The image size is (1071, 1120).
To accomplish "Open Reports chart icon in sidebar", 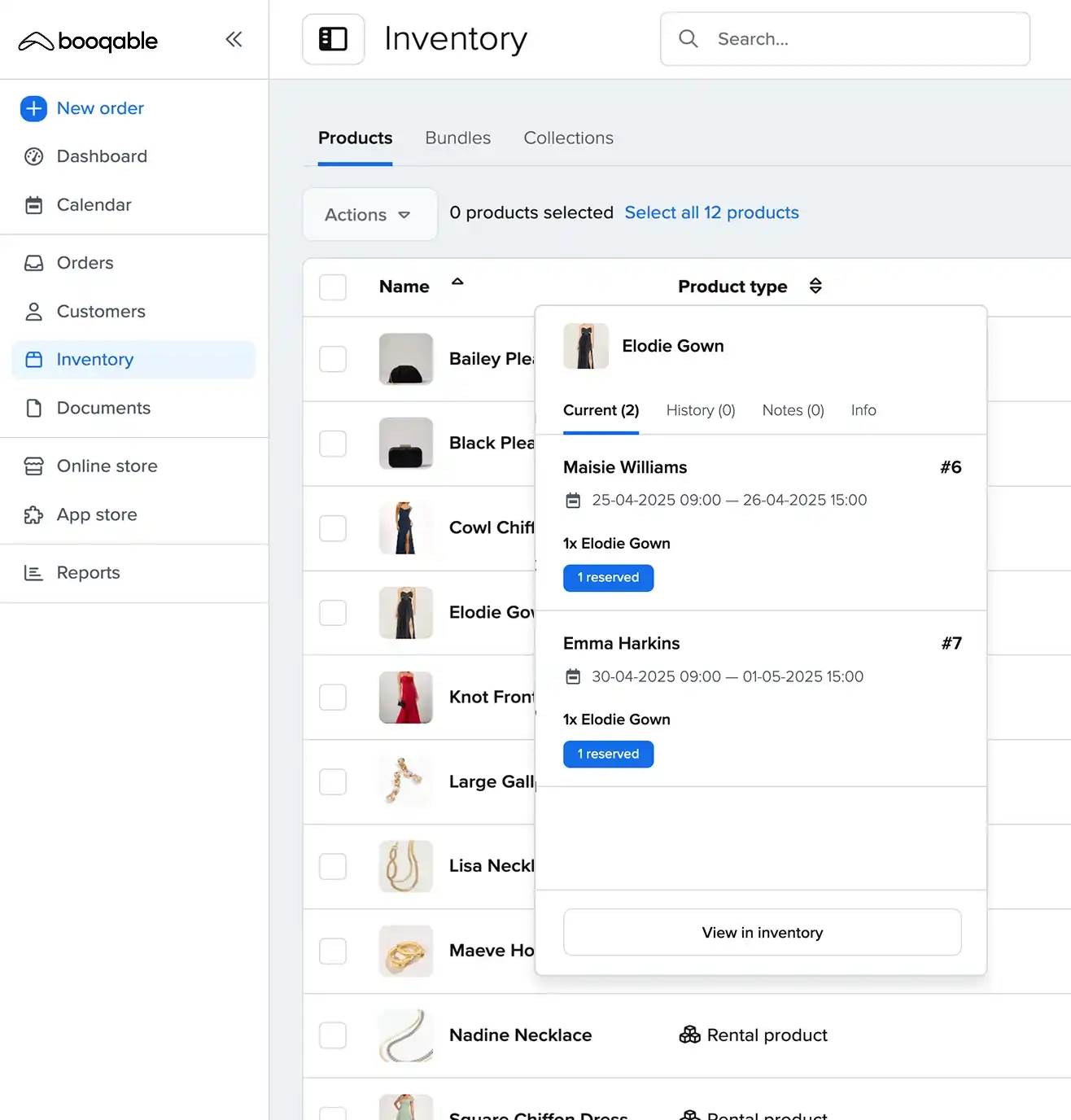I will pyautogui.click(x=33, y=573).
